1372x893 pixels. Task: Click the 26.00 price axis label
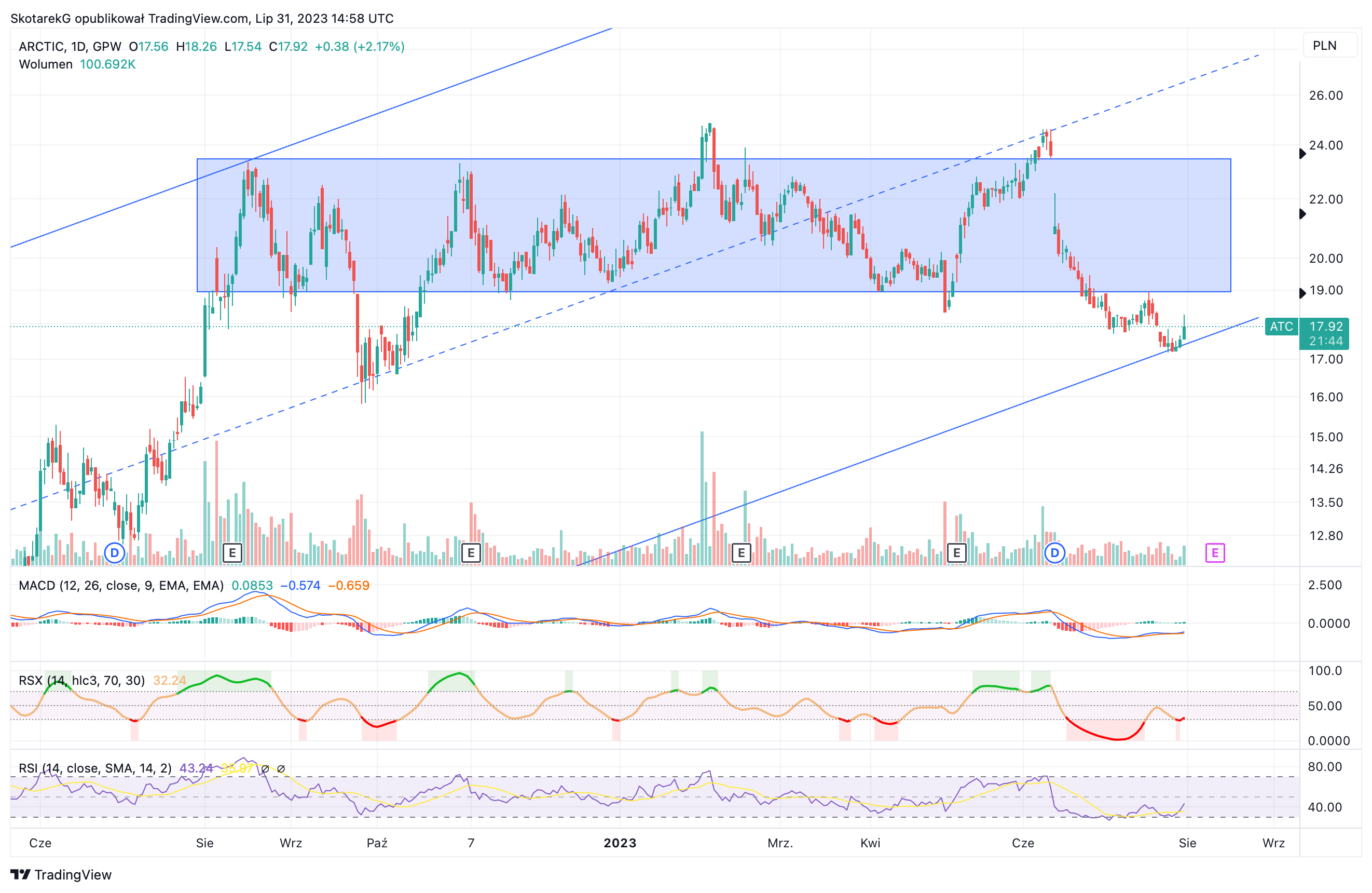(x=1326, y=95)
